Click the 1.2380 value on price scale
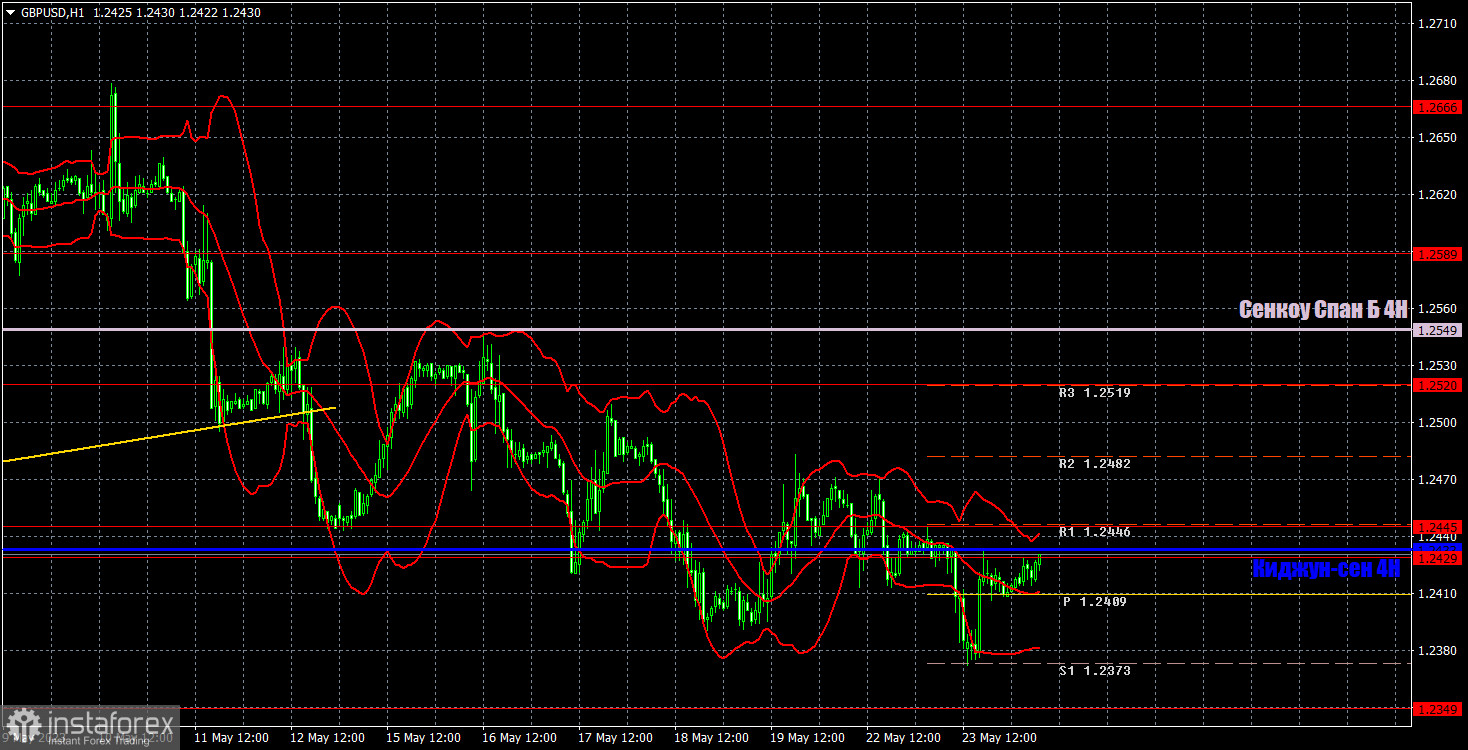 (x=1439, y=651)
